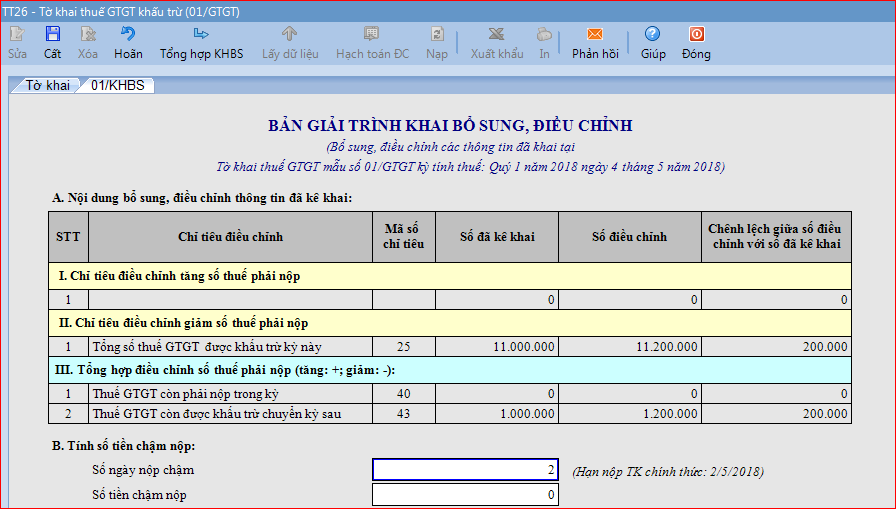Image resolution: width=896 pixels, height=509 pixels.
Task: Click the 'Chênh lệch giữa số điều chỉnh' header
Action: pos(777,237)
